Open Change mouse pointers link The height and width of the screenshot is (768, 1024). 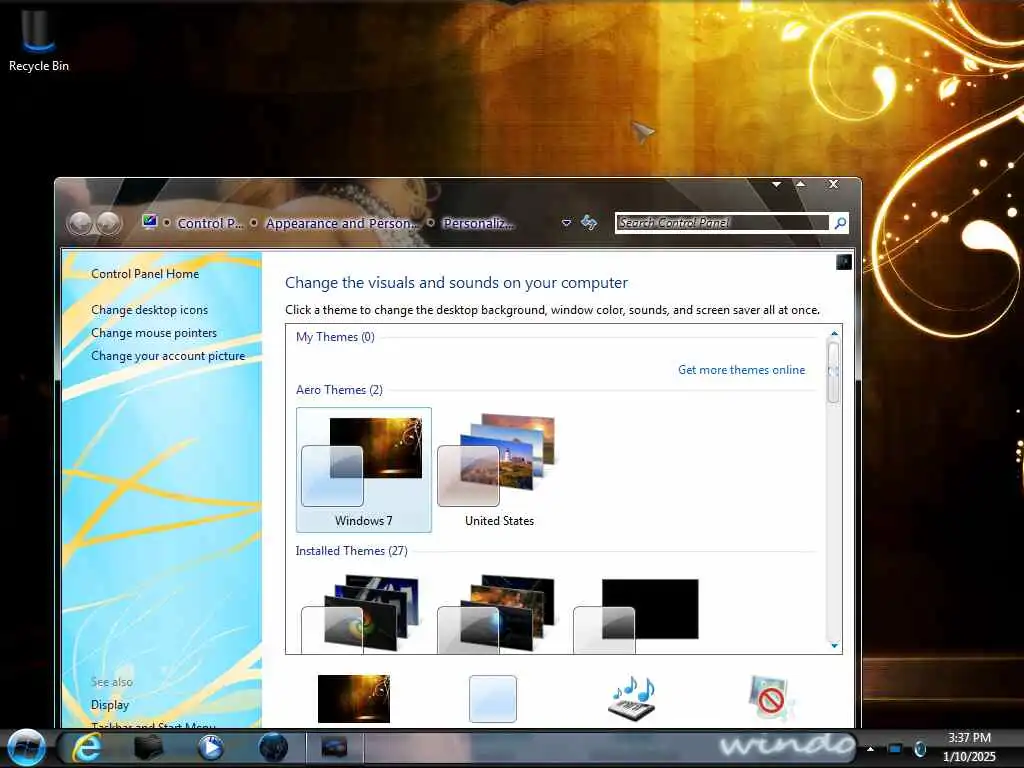pyautogui.click(x=154, y=332)
